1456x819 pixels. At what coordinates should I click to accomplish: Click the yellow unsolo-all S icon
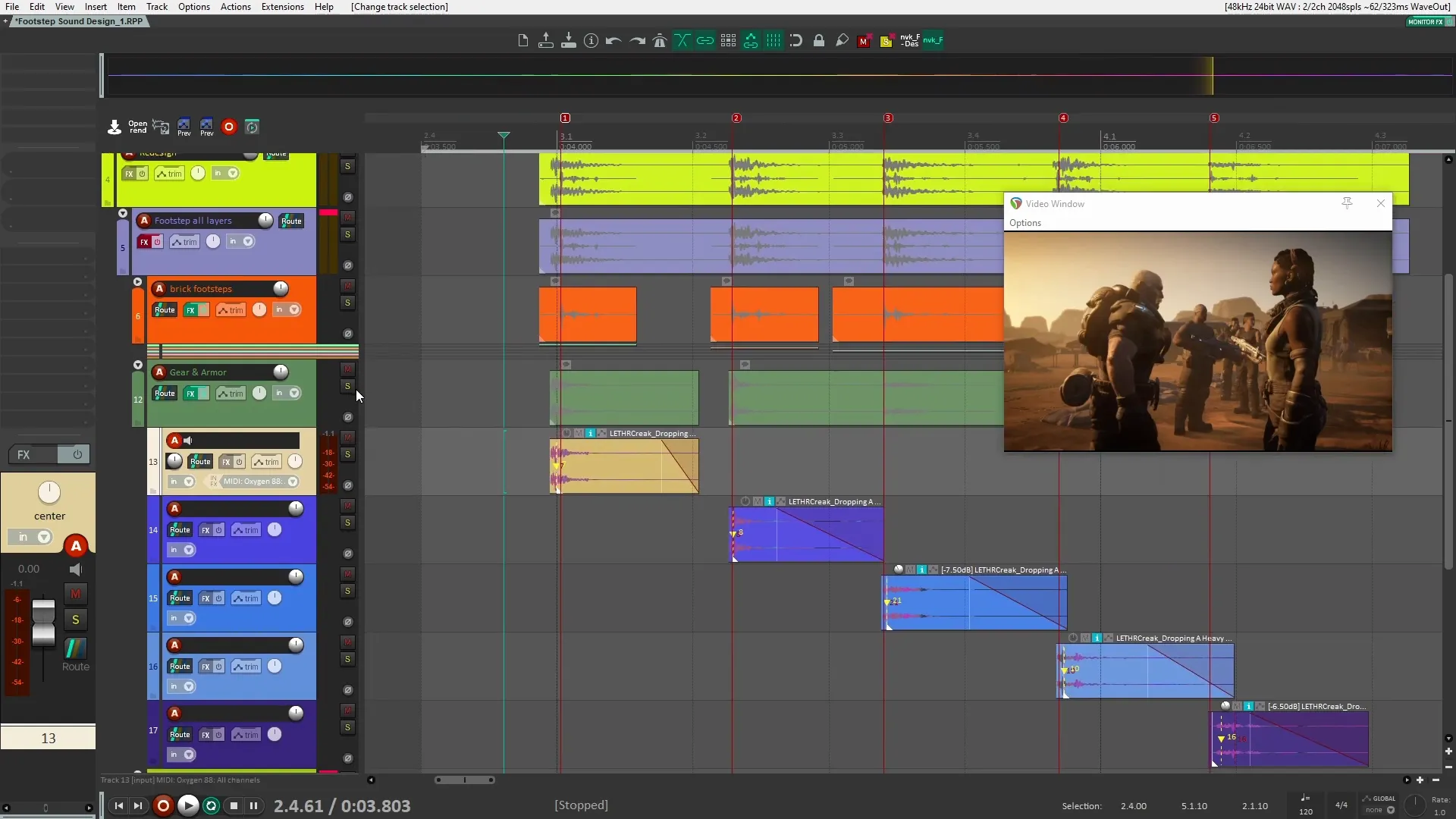coord(886,42)
